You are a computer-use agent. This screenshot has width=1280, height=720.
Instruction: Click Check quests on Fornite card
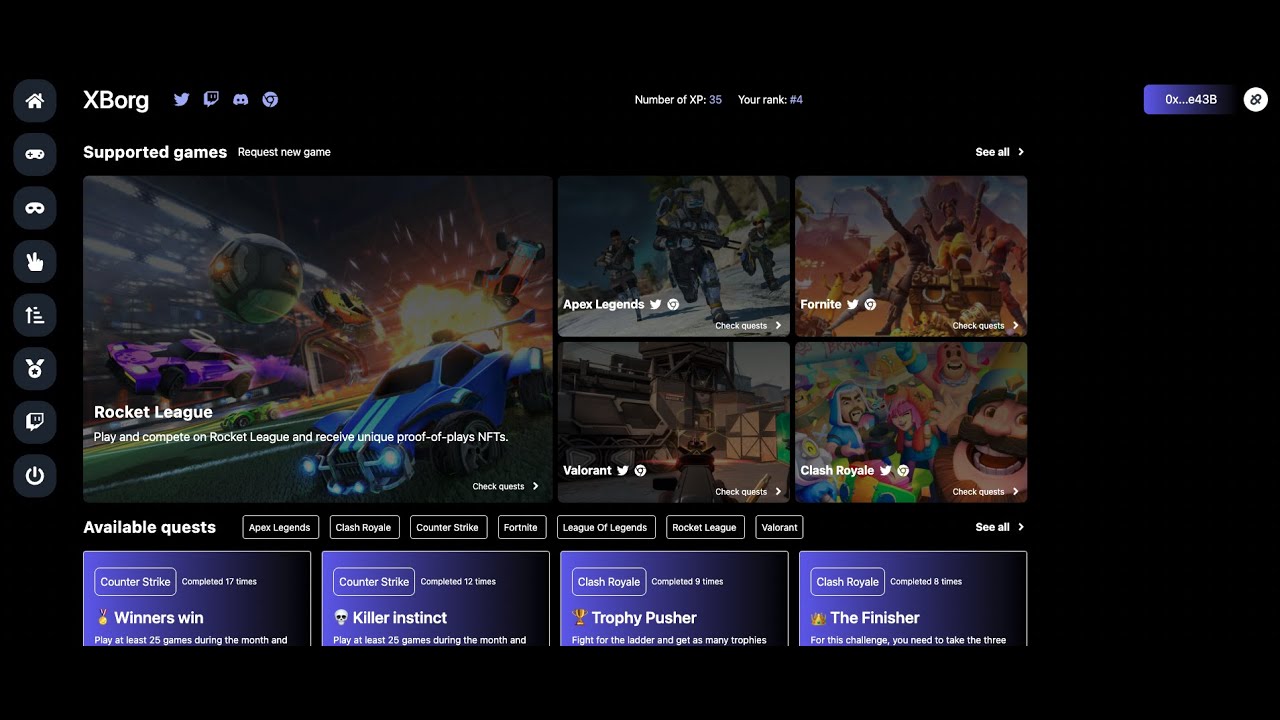point(986,325)
